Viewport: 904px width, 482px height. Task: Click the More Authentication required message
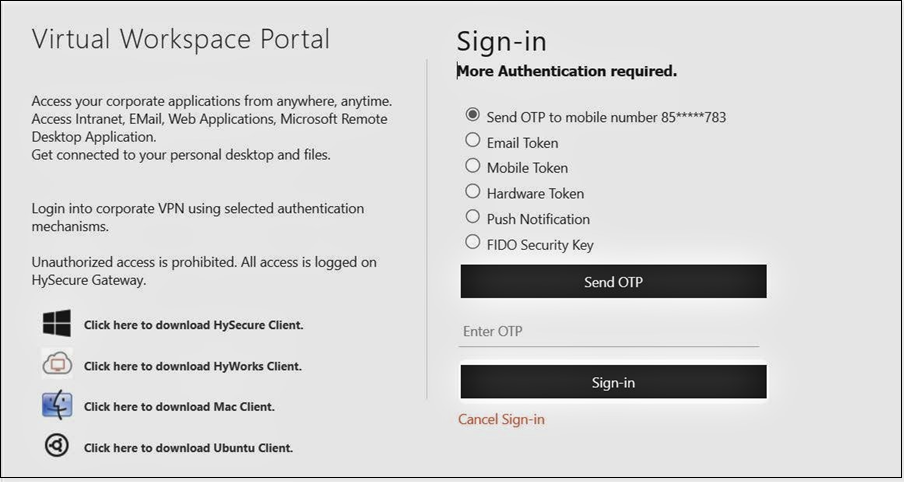567,71
